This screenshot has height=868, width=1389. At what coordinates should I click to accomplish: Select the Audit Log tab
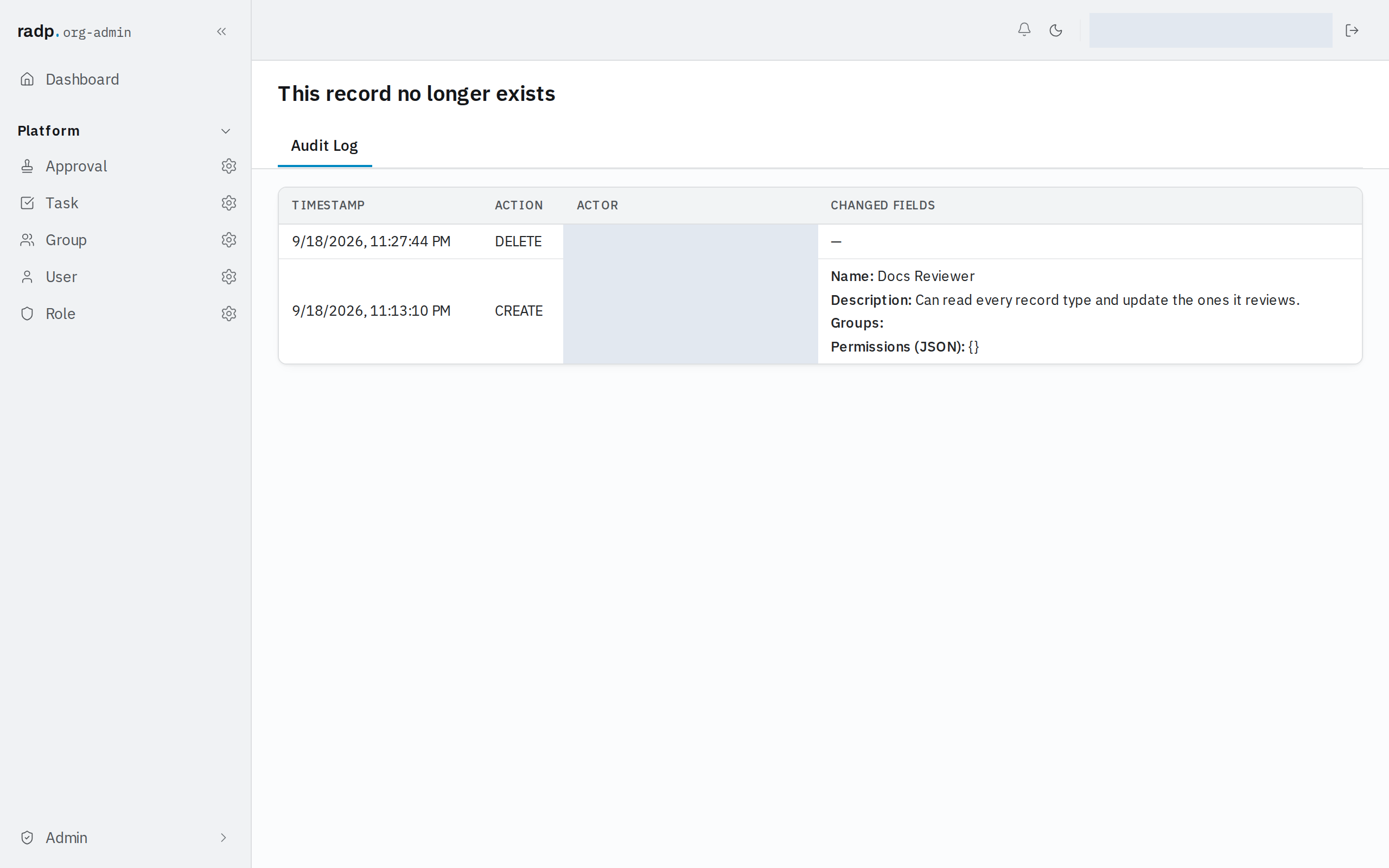(x=324, y=146)
